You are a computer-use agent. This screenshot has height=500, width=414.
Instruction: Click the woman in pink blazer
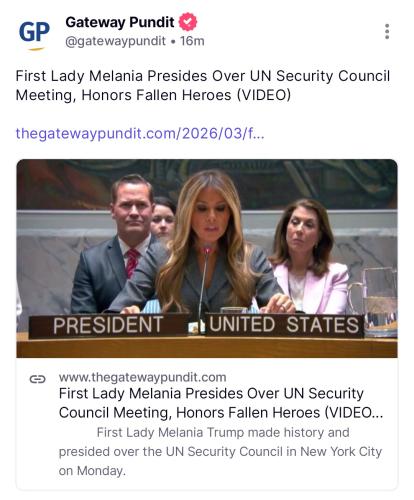(308, 257)
